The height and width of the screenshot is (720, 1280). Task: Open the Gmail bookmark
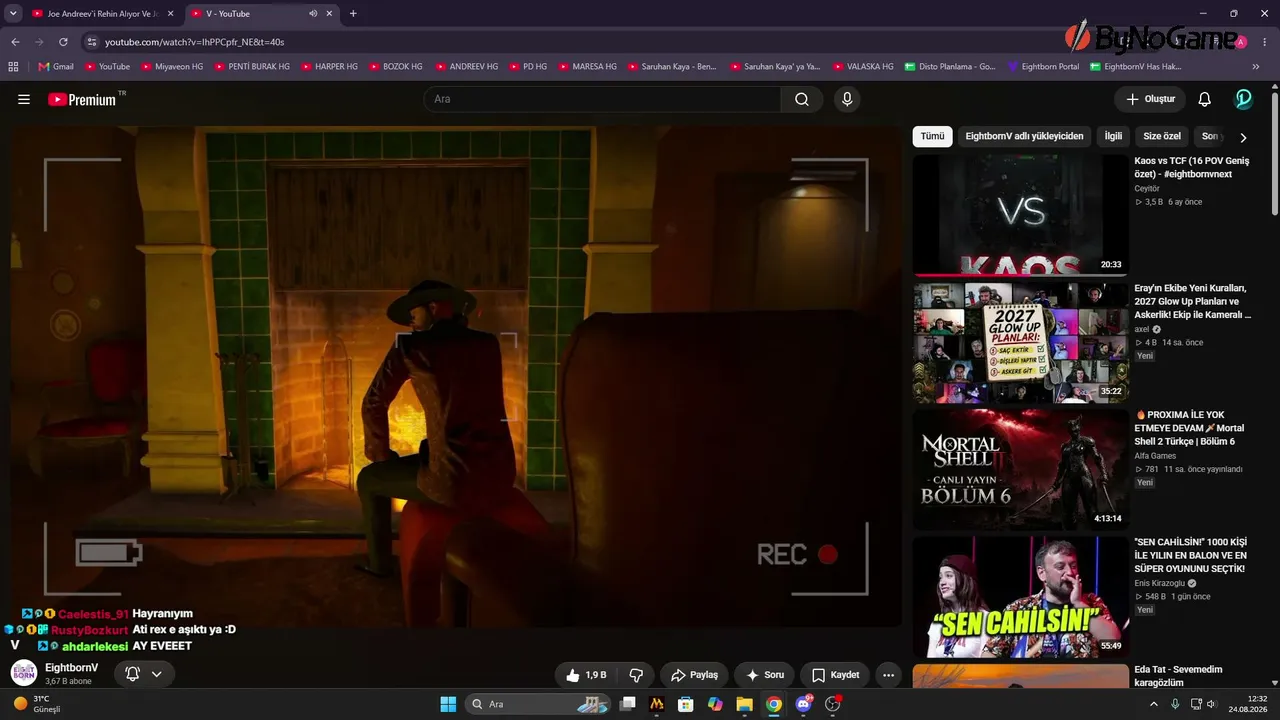(x=56, y=67)
